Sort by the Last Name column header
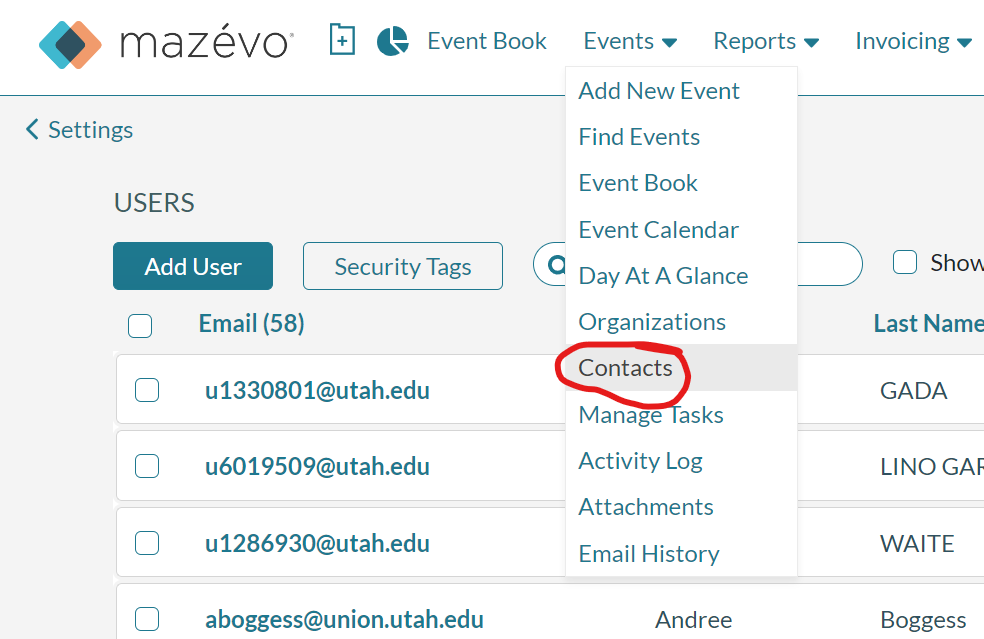 pos(929,324)
